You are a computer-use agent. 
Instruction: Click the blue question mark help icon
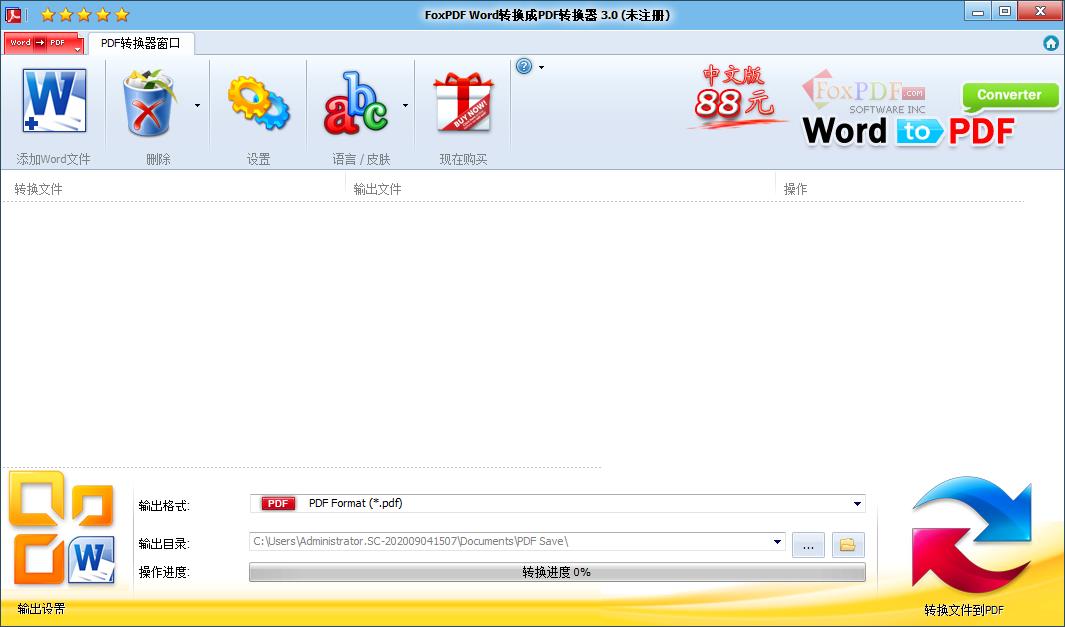(523, 67)
